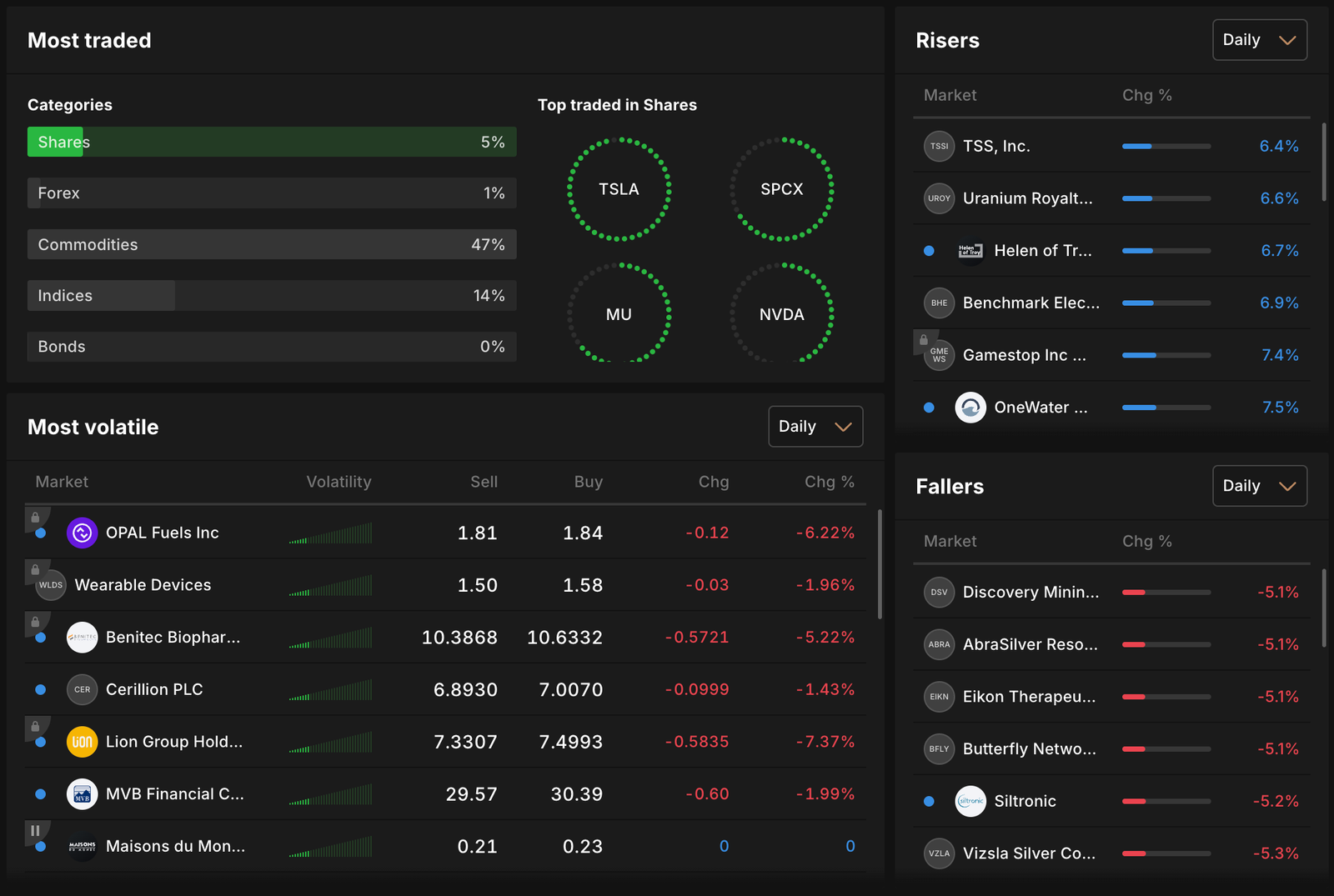Open the TSLA top traded circle
This screenshot has width=1334, height=896.
[x=619, y=189]
